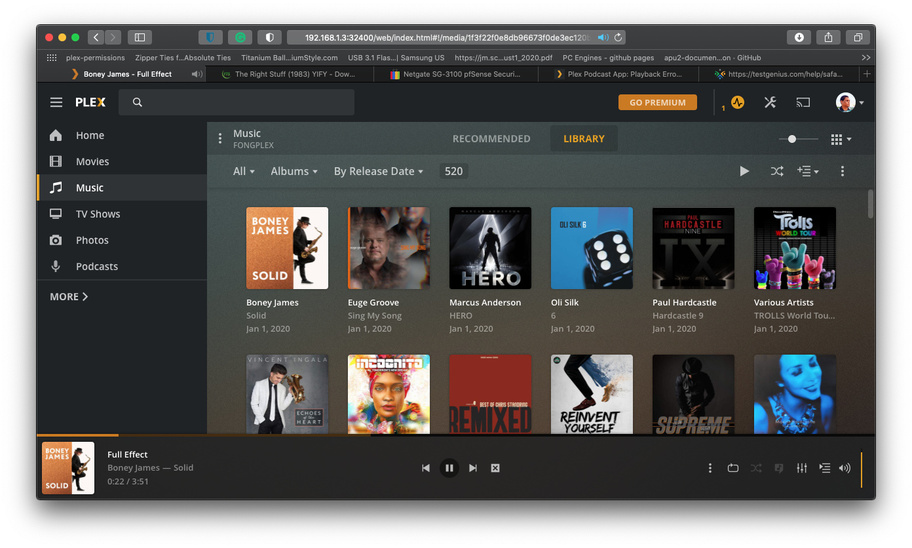Toggle repeat in the player
The image size is (912, 548).
(x=733, y=468)
